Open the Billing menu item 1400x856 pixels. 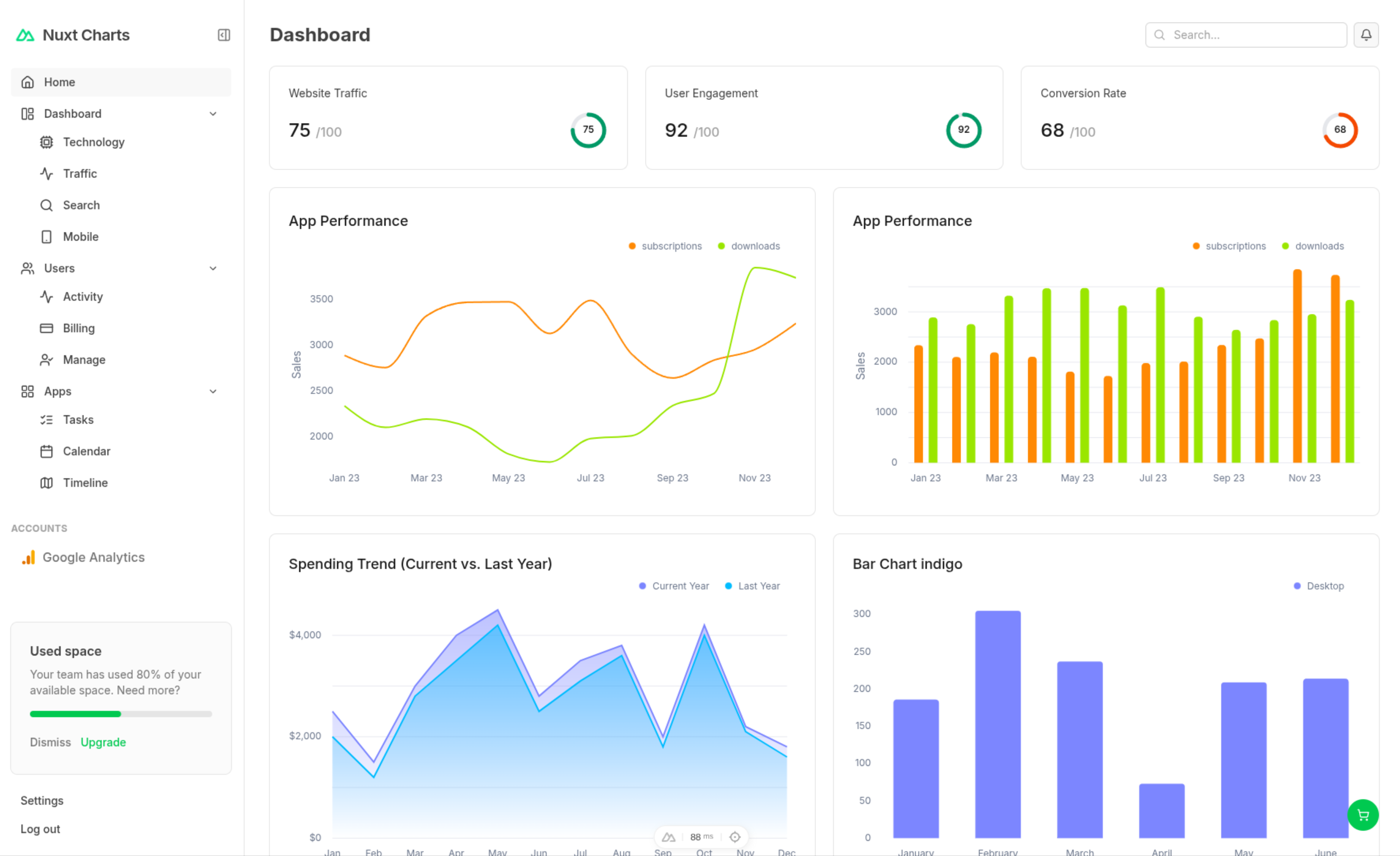click(x=78, y=328)
